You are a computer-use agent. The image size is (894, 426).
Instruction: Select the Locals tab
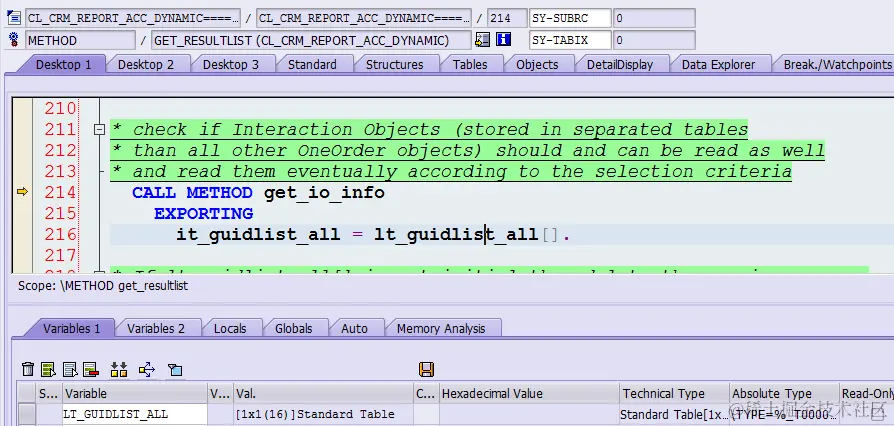pos(230,328)
